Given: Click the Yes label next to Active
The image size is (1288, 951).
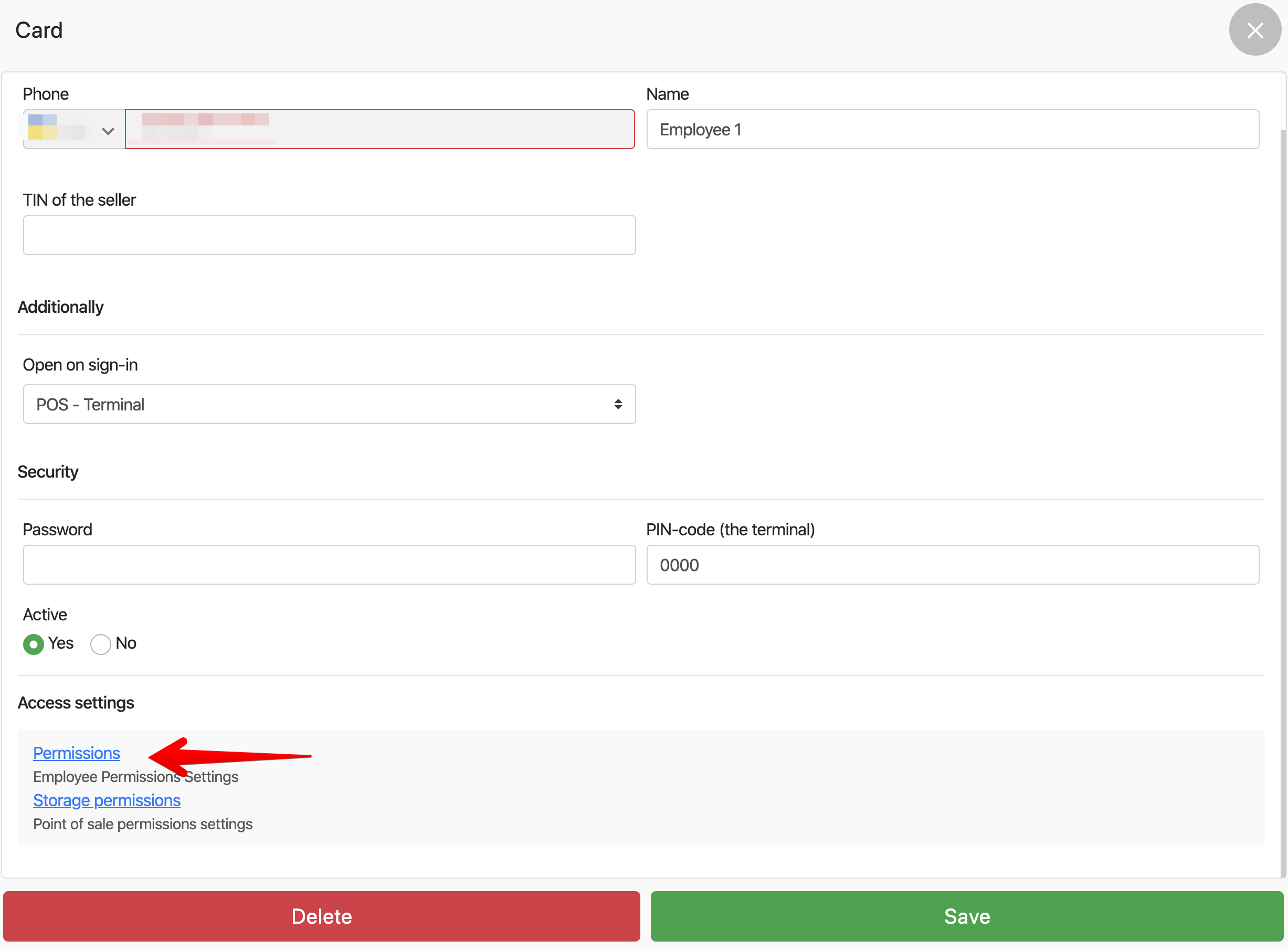Looking at the screenshot, I should (x=60, y=643).
